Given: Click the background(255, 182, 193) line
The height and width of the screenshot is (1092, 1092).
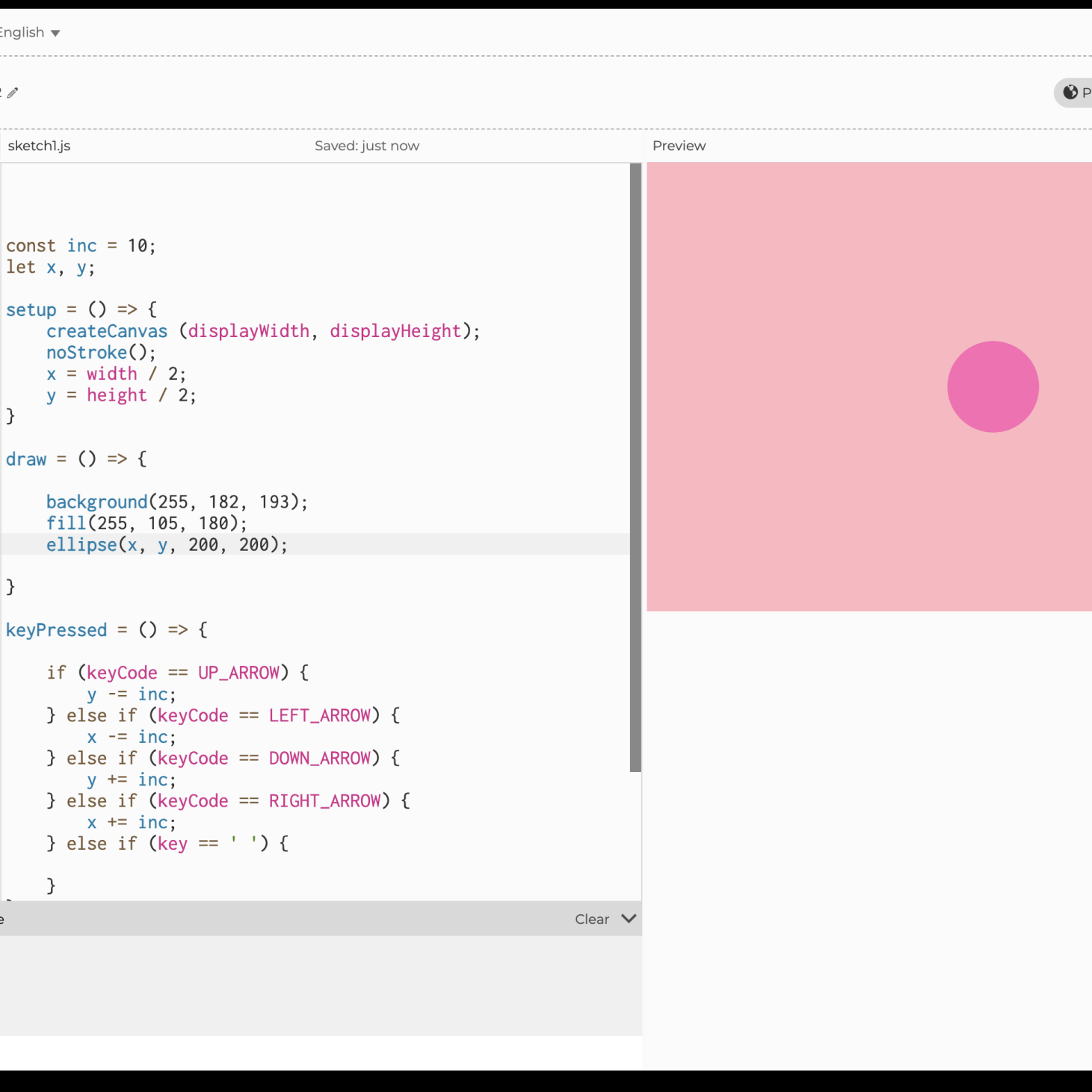Looking at the screenshot, I should click(x=177, y=502).
